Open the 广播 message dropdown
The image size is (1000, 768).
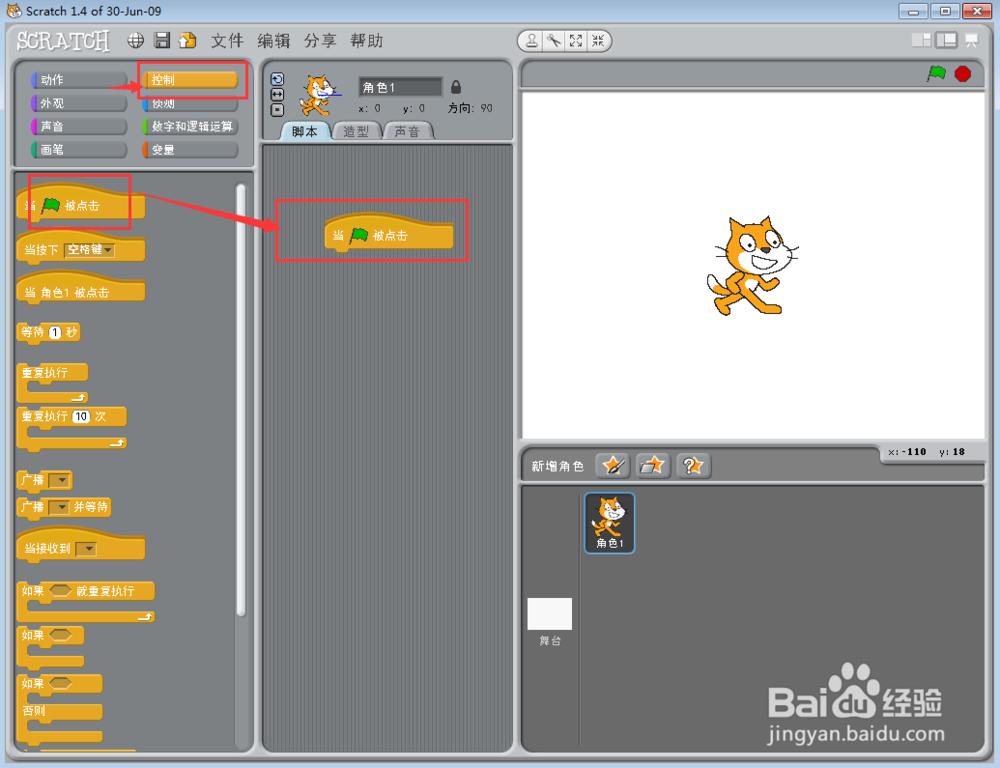(x=59, y=480)
